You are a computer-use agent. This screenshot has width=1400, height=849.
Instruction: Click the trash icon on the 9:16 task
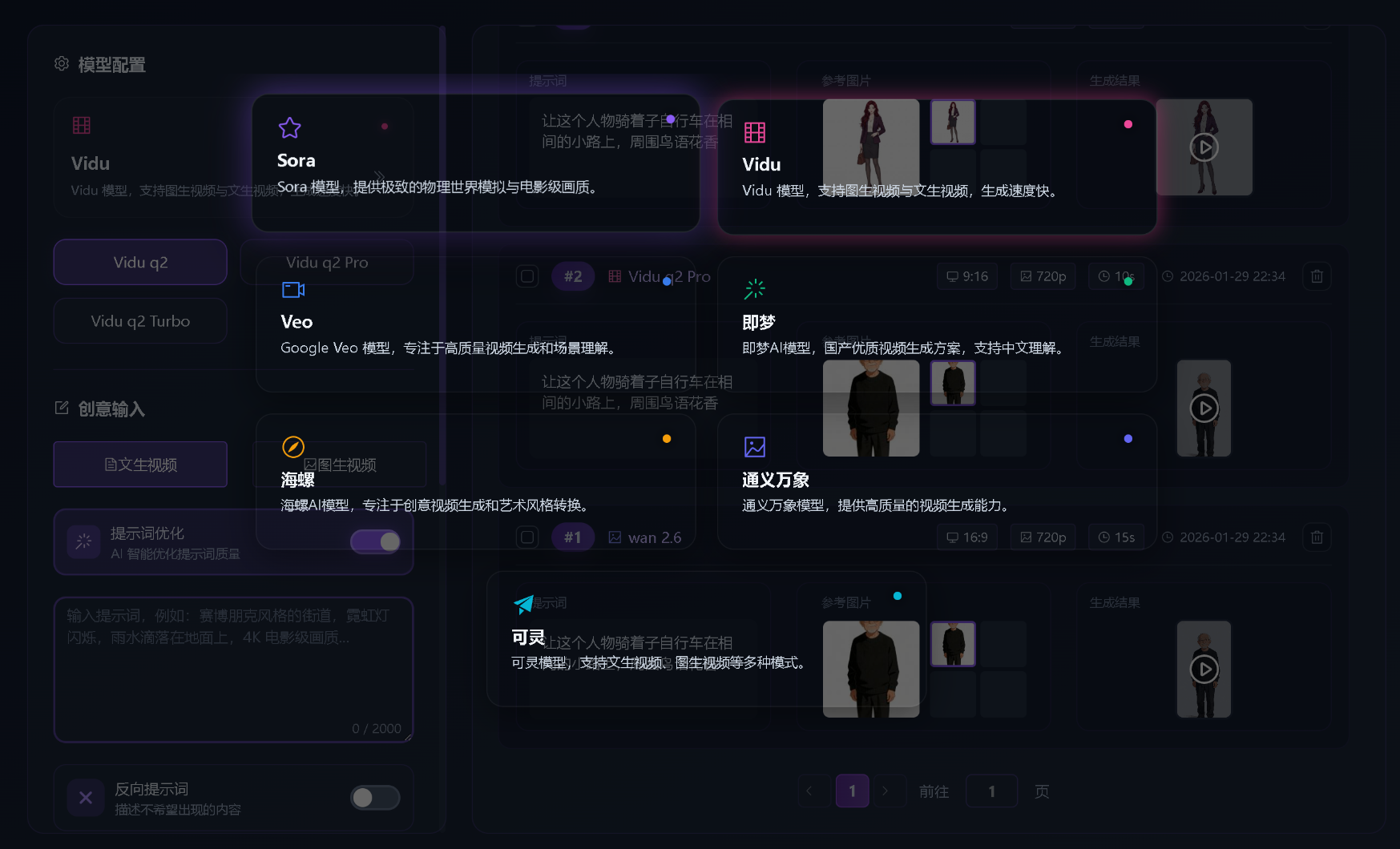(1317, 276)
